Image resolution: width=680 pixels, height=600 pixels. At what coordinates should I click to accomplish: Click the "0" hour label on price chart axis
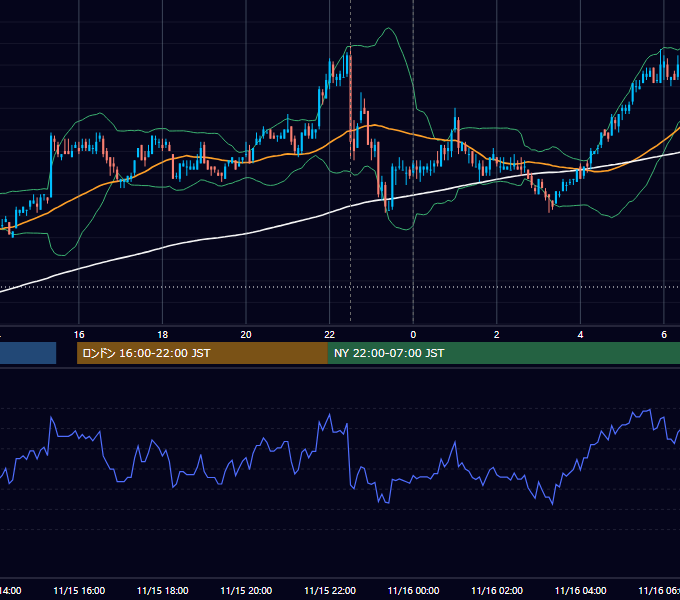(413, 334)
